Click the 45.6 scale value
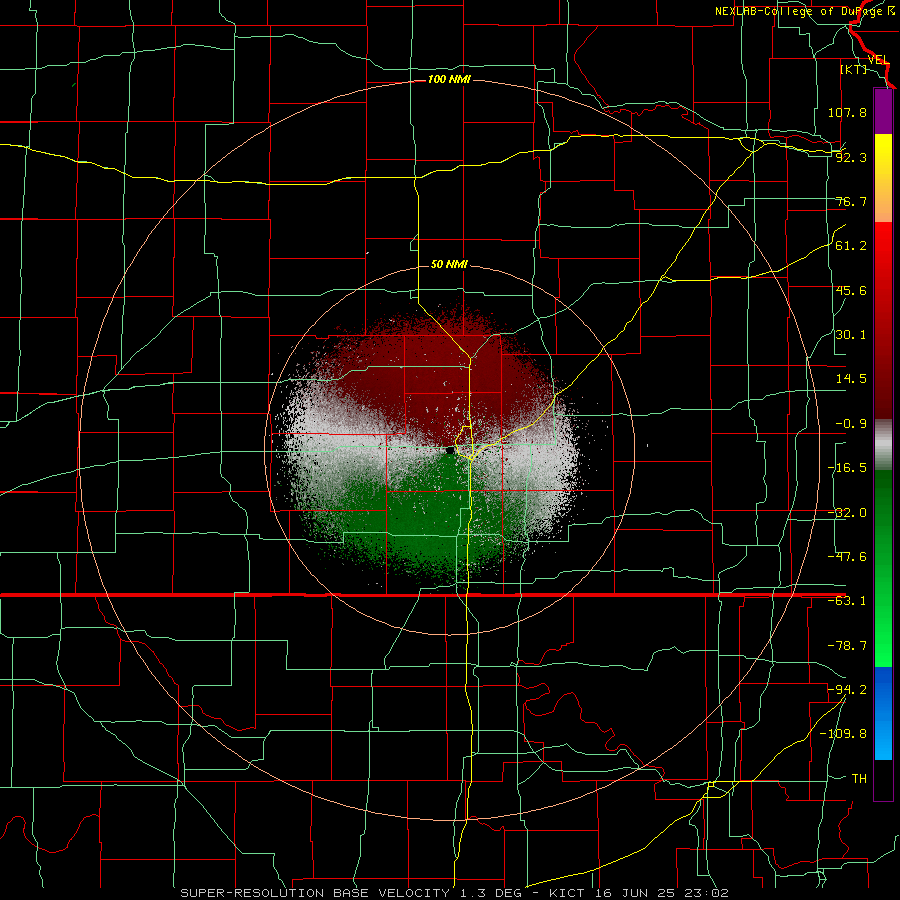 851,290
